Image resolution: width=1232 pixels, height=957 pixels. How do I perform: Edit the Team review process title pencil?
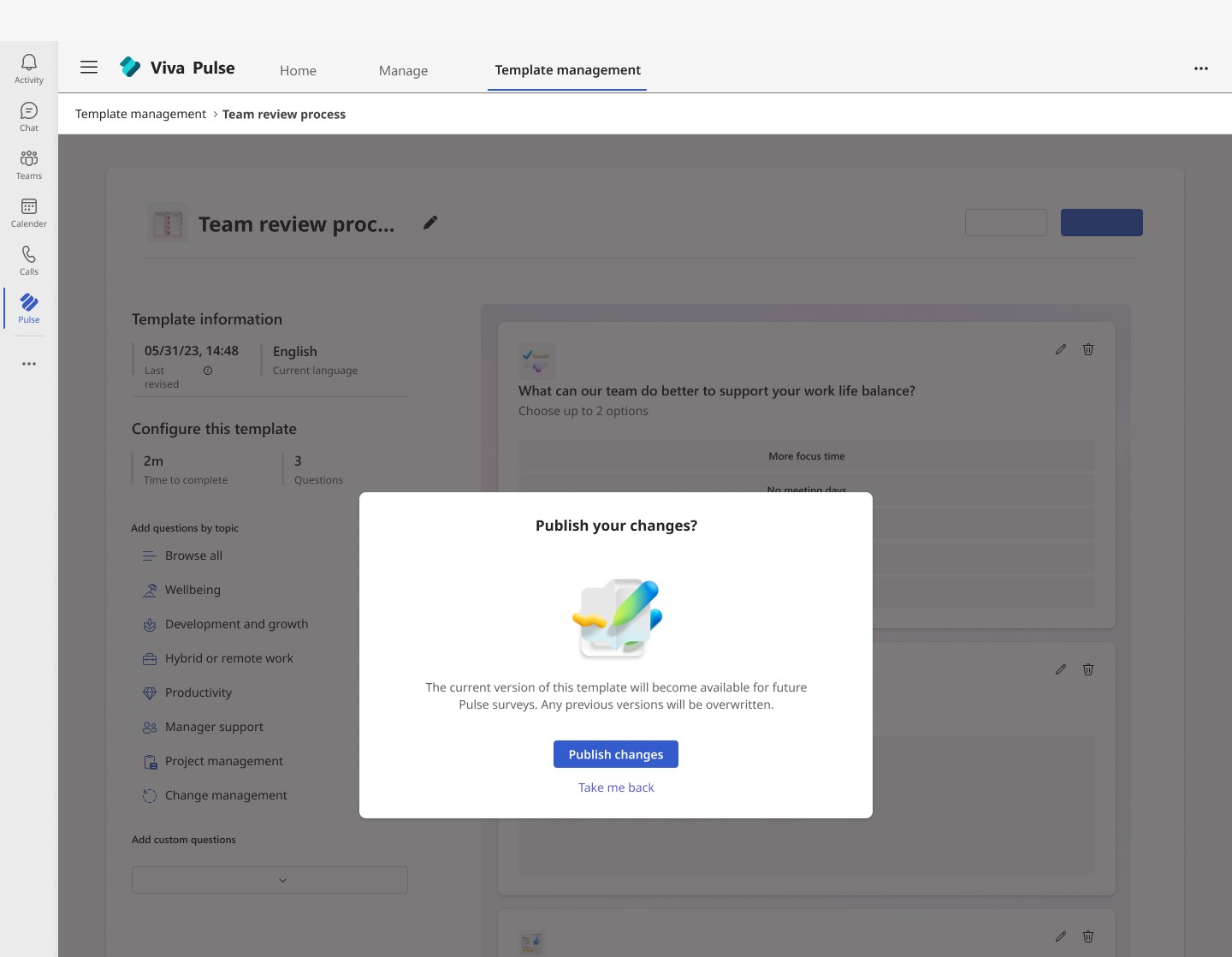[x=430, y=223]
